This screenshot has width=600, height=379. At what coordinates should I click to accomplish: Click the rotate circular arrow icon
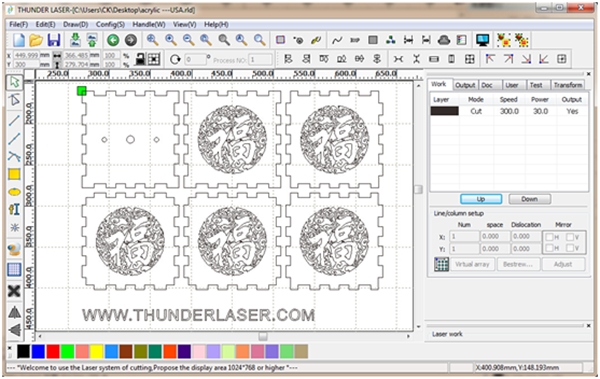(175, 59)
